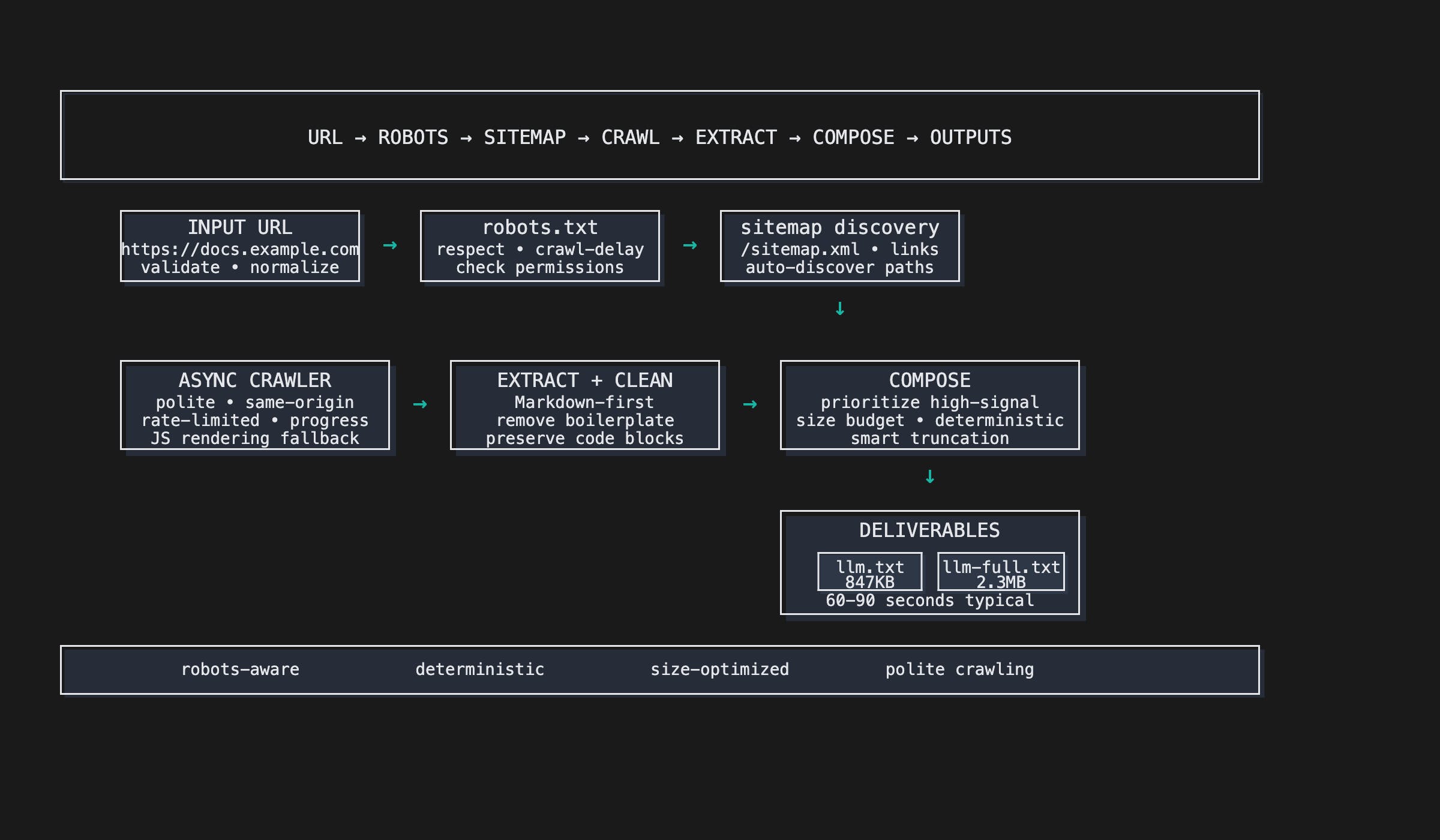Click arrow between ASYNC CRAWLER and EXTRACT + CLEAN

click(420, 404)
